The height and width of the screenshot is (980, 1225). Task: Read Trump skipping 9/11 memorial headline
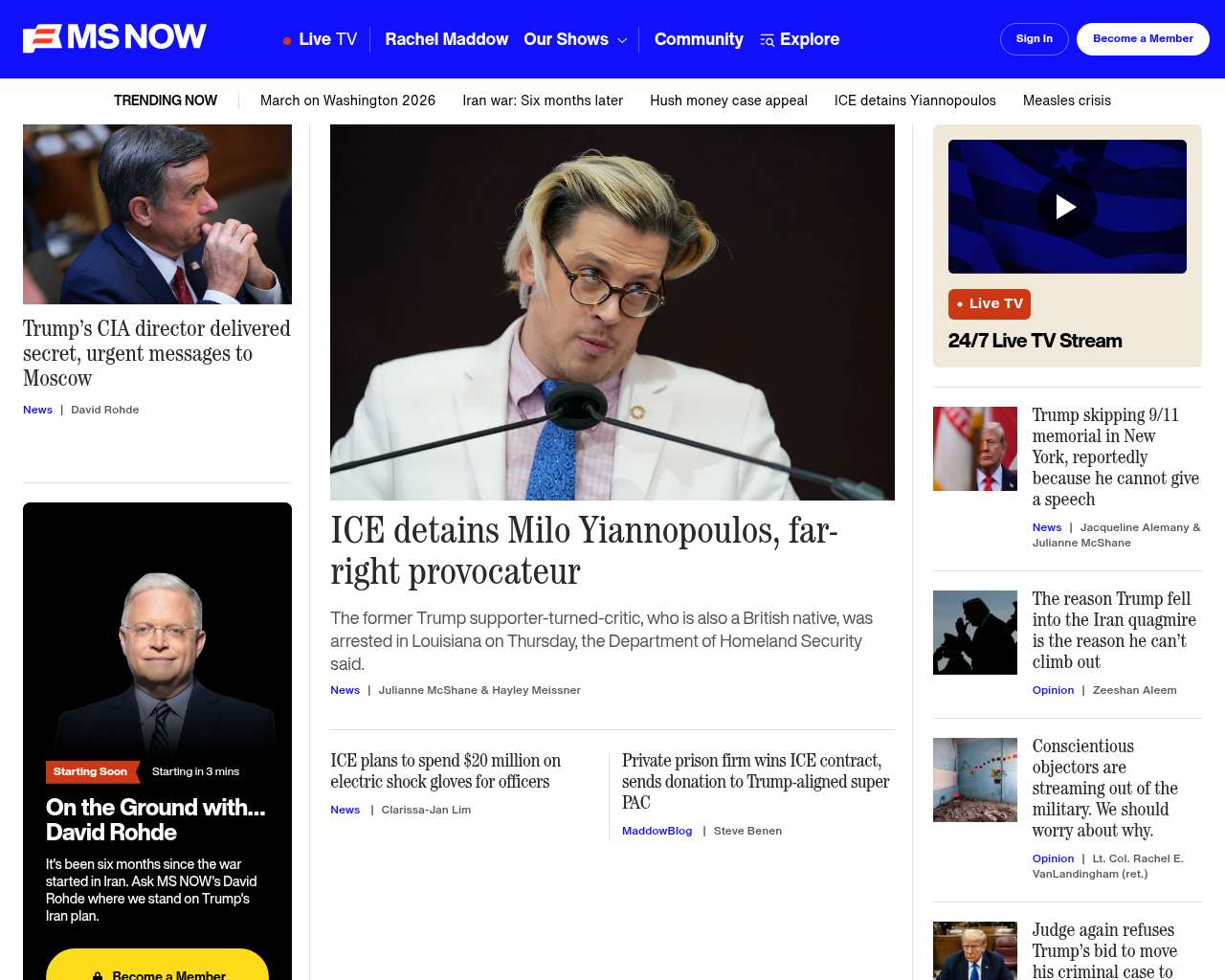(x=1115, y=457)
